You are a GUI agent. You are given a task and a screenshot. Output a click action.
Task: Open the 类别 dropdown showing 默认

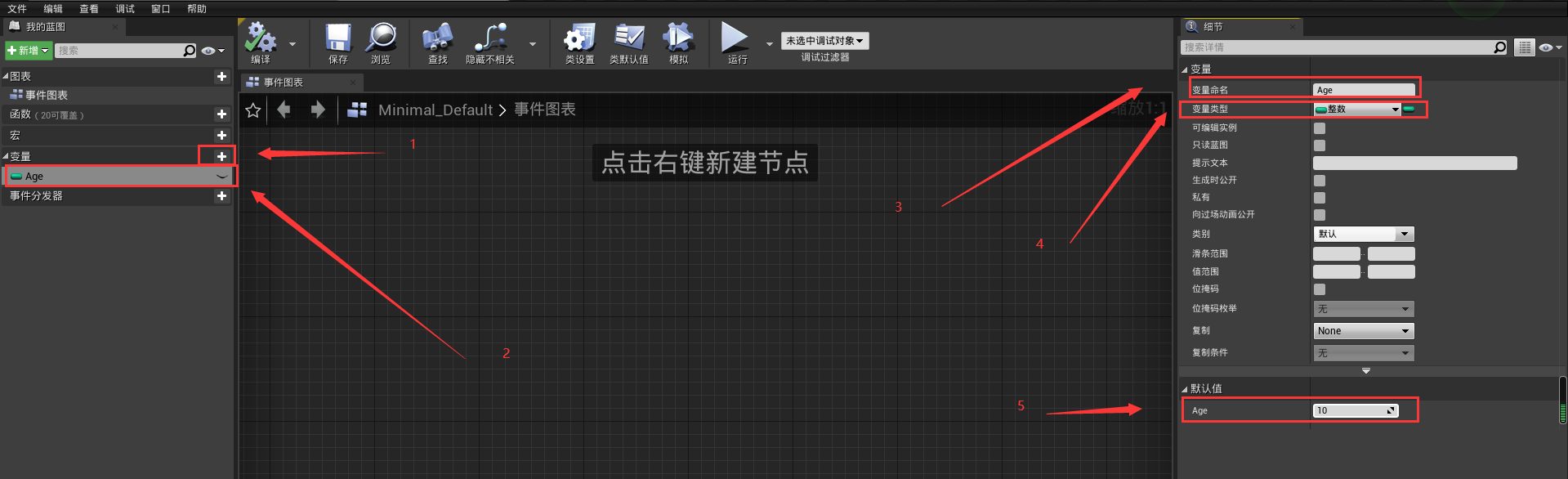tap(1363, 235)
